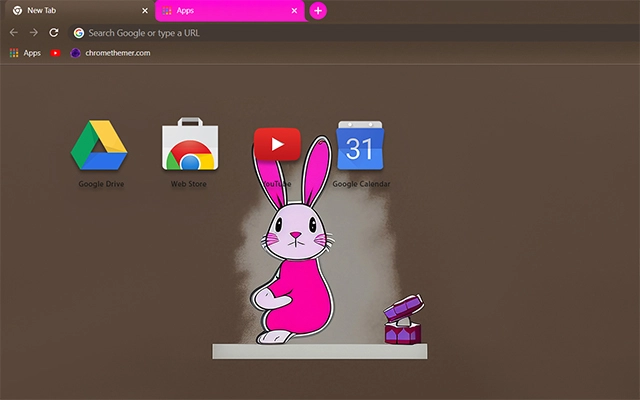Open the YouTube bookmark icon in bookmarks bar
Screen dimensions: 640x400
coord(56,53)
